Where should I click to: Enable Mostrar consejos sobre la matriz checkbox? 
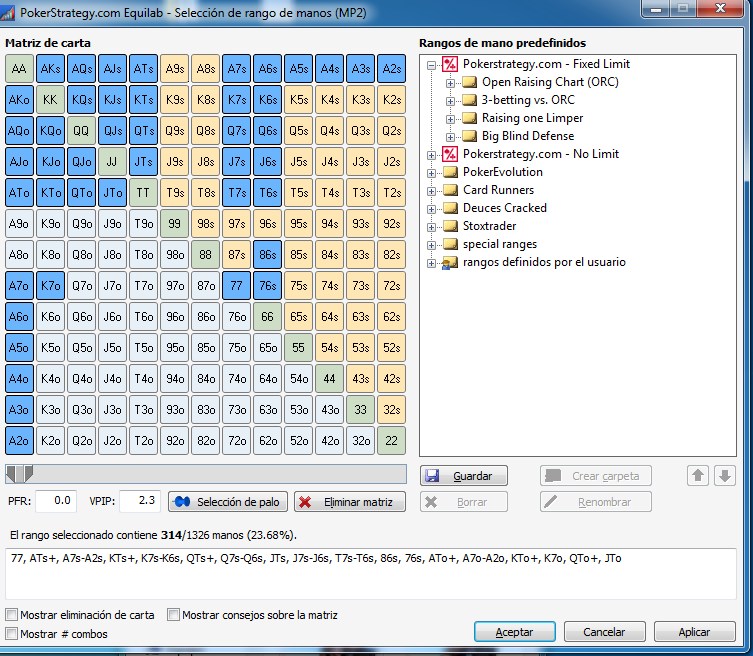coord(173,615)
